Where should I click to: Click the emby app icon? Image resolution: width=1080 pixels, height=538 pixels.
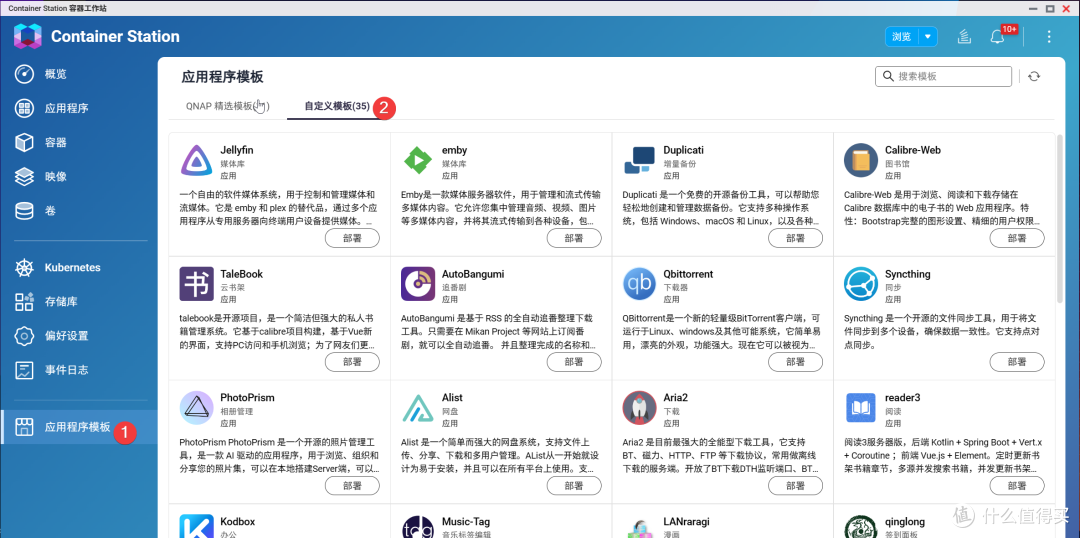(x=418, y=161)
